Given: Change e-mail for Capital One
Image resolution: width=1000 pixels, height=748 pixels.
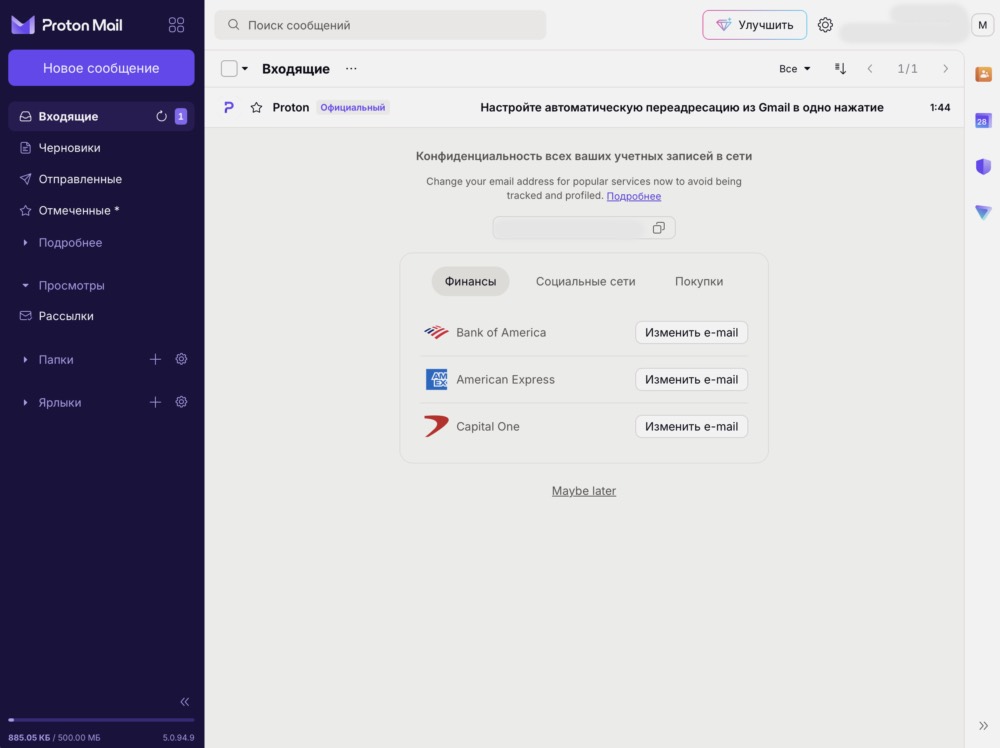Looking at the screenshot, I should (691, 427).
